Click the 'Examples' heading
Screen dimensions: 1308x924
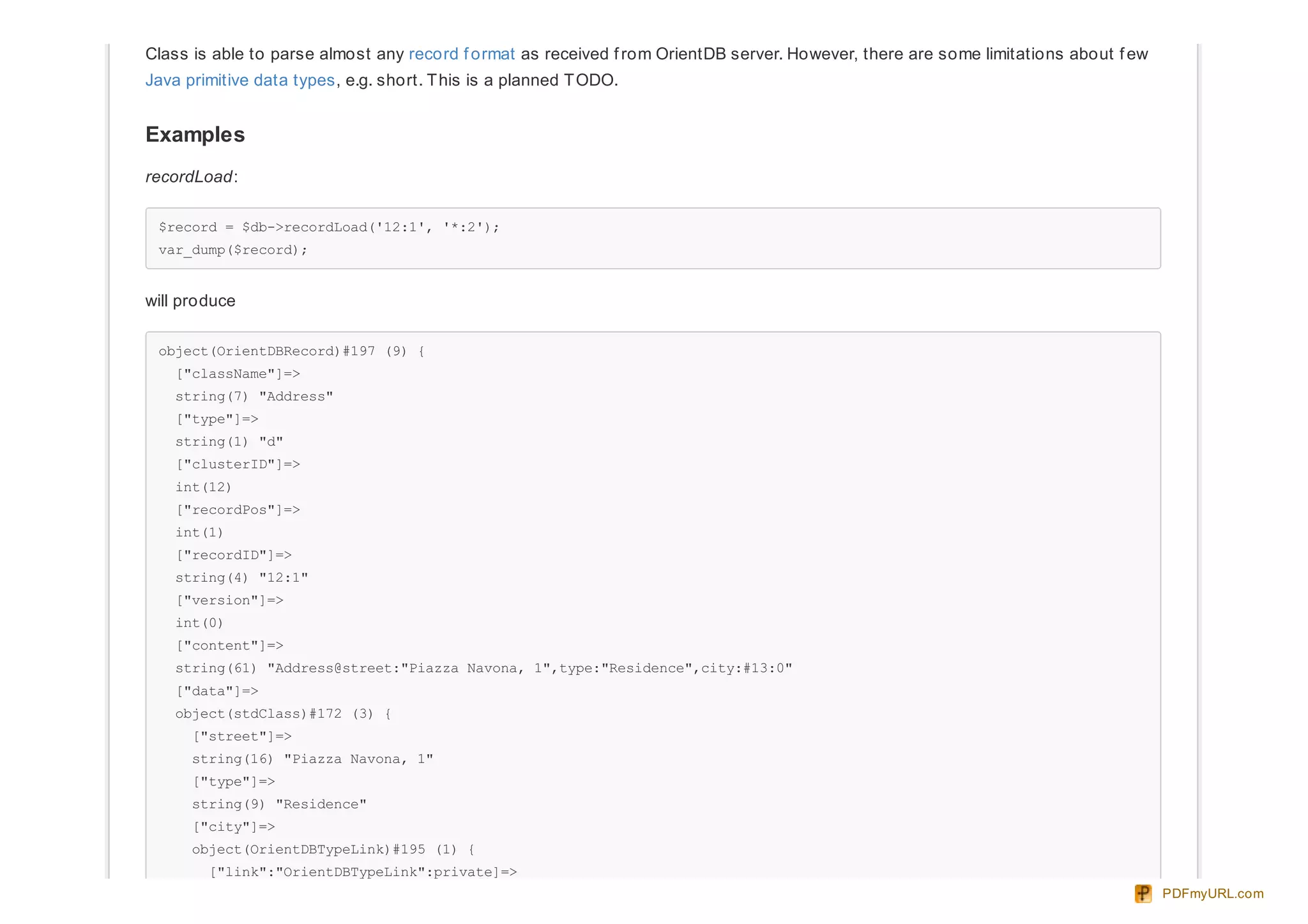coord(195,135)
